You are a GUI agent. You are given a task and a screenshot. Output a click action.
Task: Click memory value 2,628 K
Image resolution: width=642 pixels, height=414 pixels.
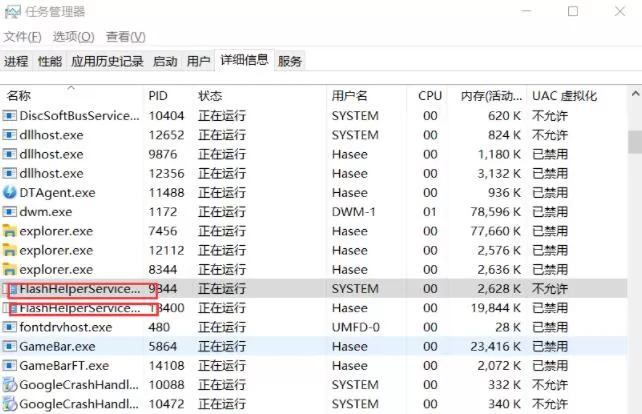[x=499, y=289]
